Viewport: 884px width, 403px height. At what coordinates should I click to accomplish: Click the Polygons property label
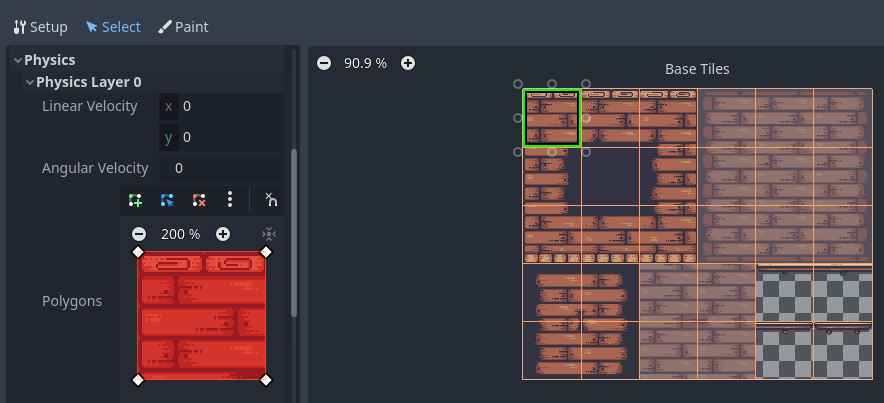[72, 301]
